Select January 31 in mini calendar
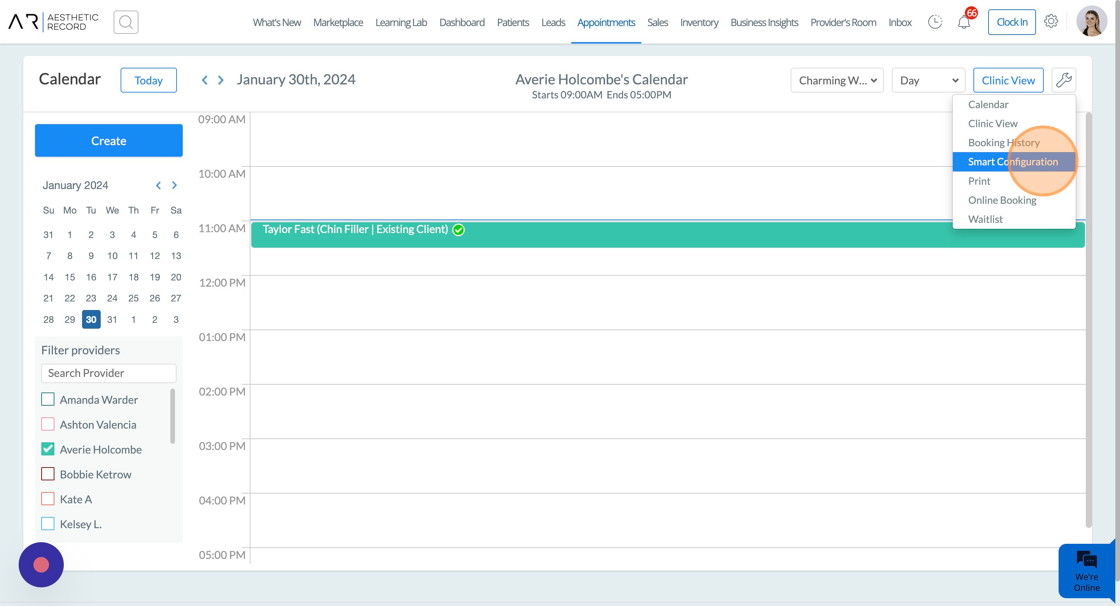This screenshot has height=606, width=1120. [x=112, y=319]
